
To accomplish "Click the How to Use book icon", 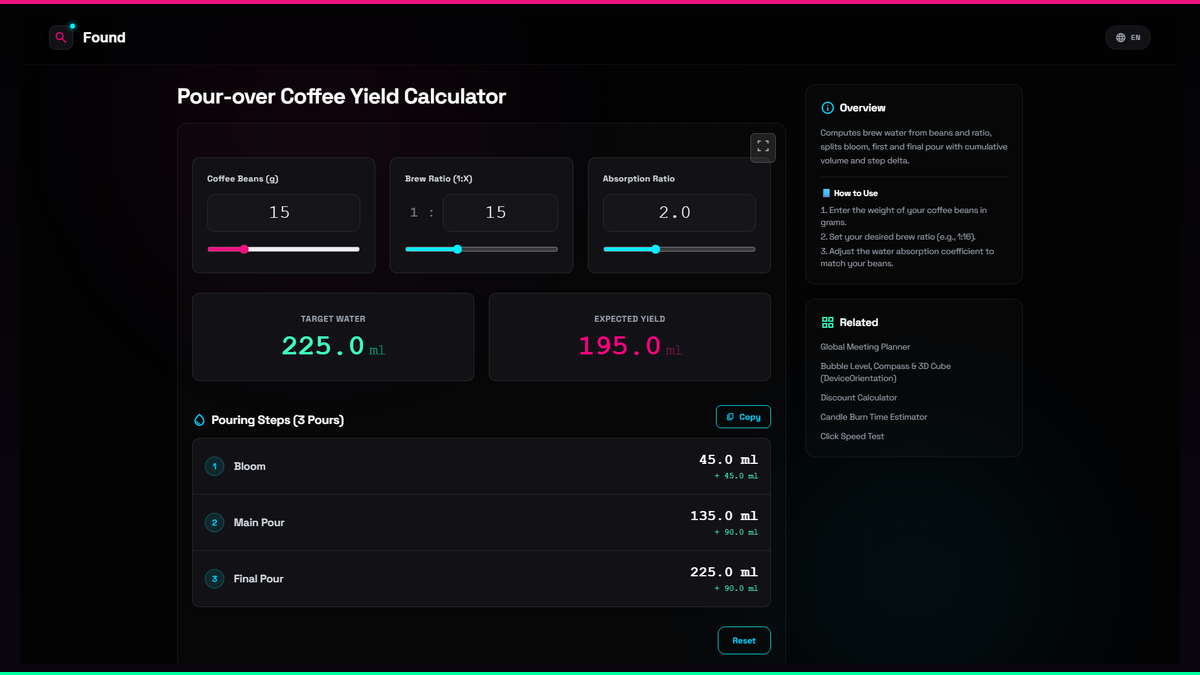I will pyautogui.click(x=826, y=193).
